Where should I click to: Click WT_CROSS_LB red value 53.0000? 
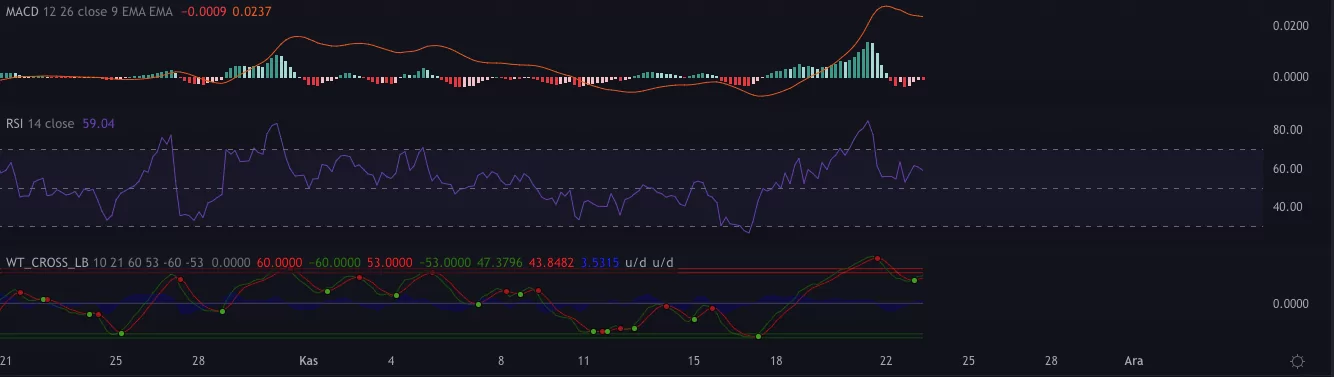tap(389, 263)
